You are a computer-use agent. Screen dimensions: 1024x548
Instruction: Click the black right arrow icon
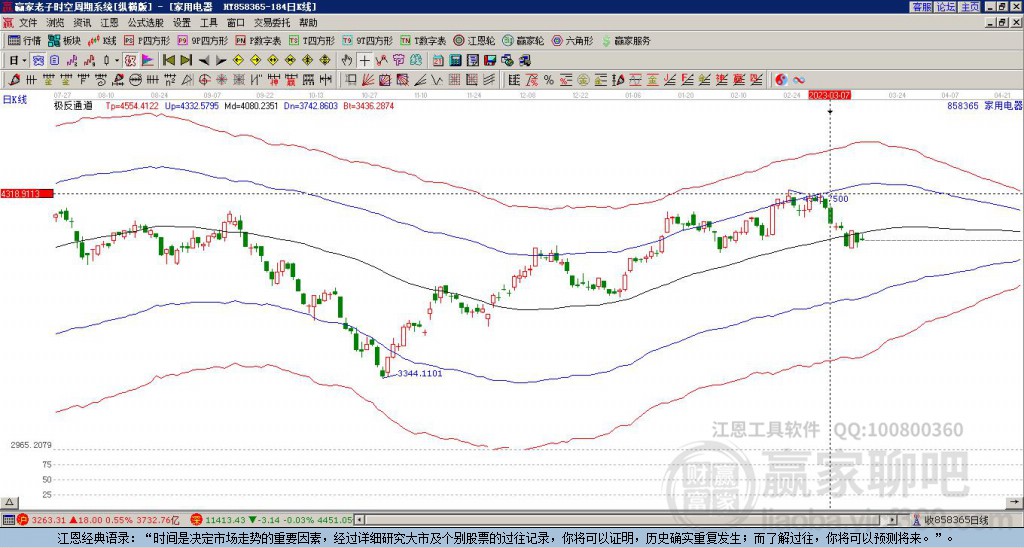221,61
